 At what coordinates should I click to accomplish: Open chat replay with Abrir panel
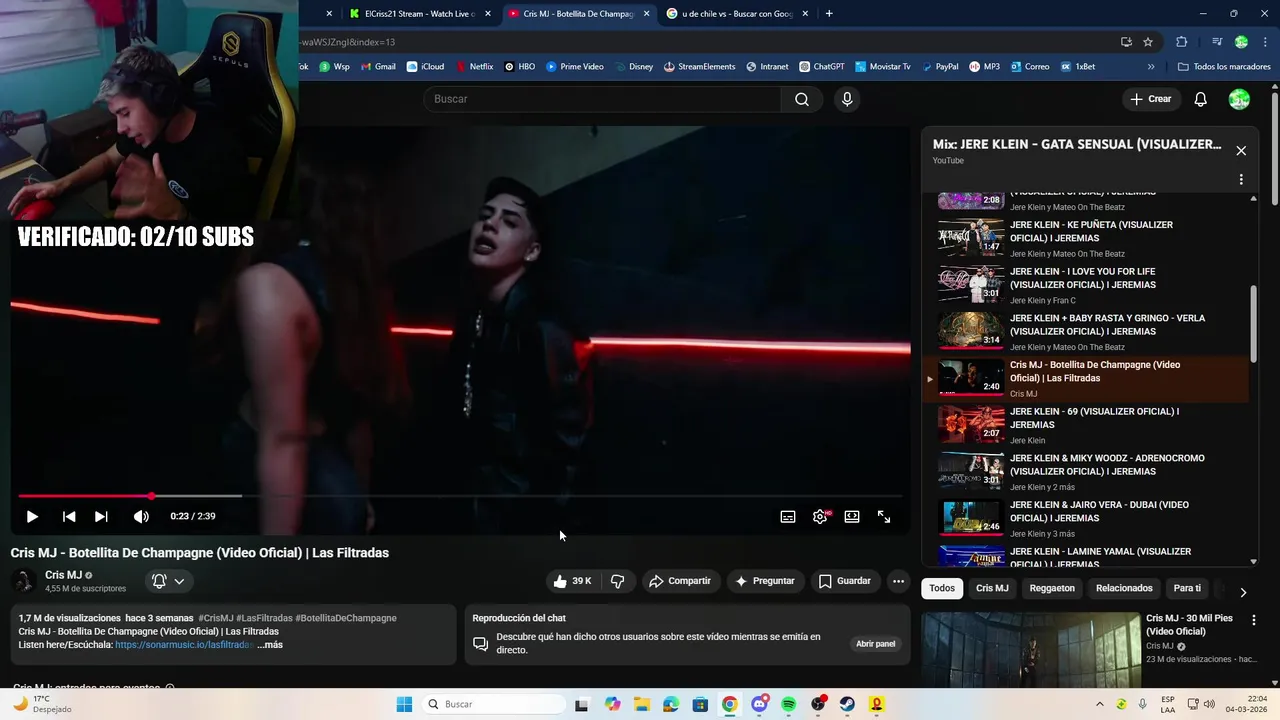(875, 644)
